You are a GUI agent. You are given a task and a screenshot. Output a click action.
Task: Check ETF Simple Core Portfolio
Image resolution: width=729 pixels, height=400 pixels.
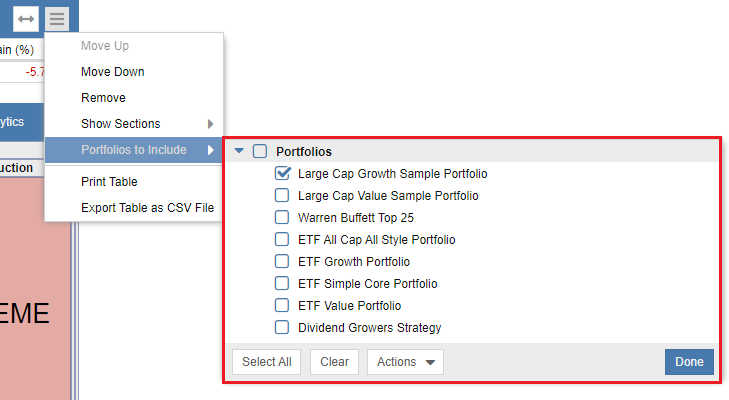[282, 283]
